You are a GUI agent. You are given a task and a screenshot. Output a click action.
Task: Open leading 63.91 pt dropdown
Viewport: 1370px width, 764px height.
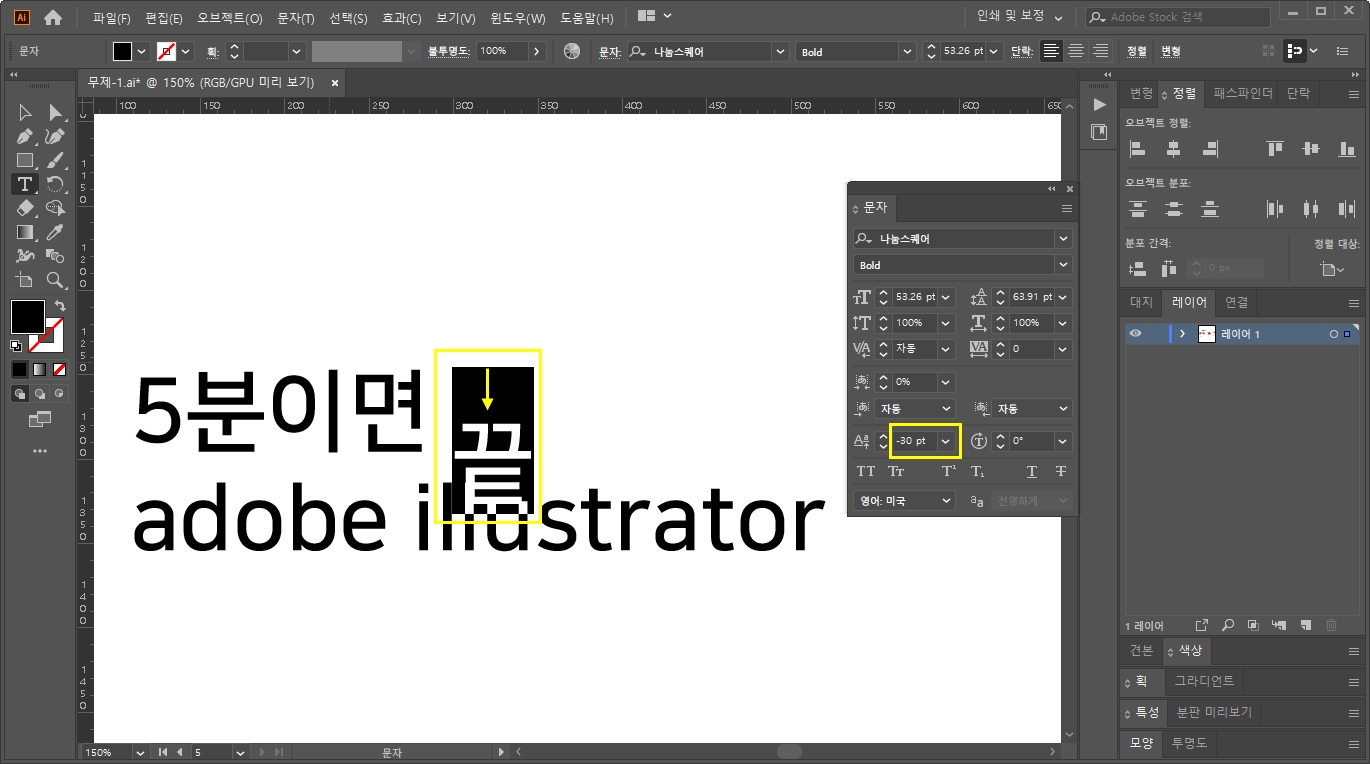(1063, 297)
